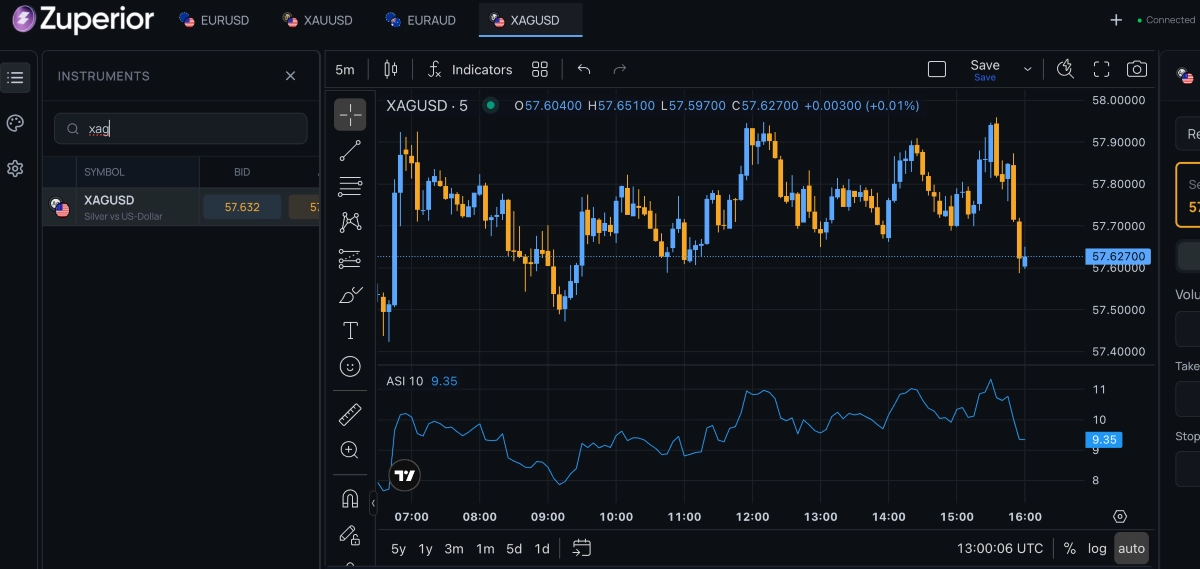
Task: Click the Zuperior logo
Action: (83, 19)
